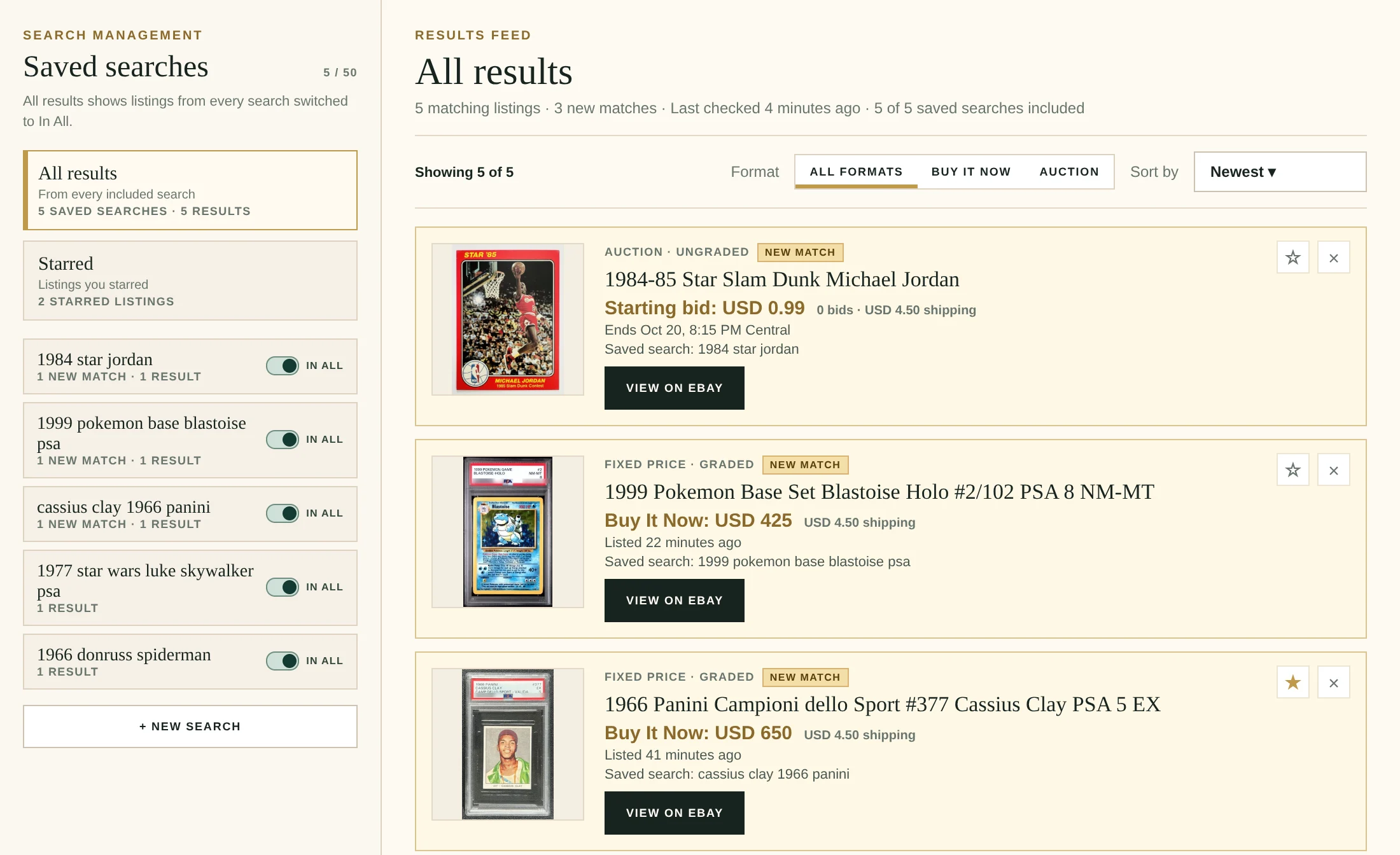Click the Buy It Now: USD 425 price

(x=698, y=520)
